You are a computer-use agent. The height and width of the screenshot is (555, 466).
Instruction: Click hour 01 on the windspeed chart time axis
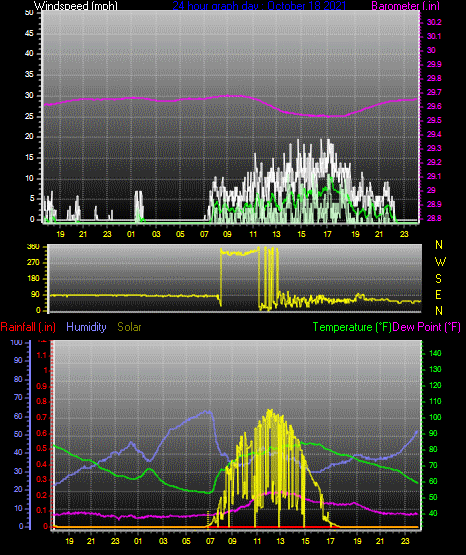click(131, 234)
